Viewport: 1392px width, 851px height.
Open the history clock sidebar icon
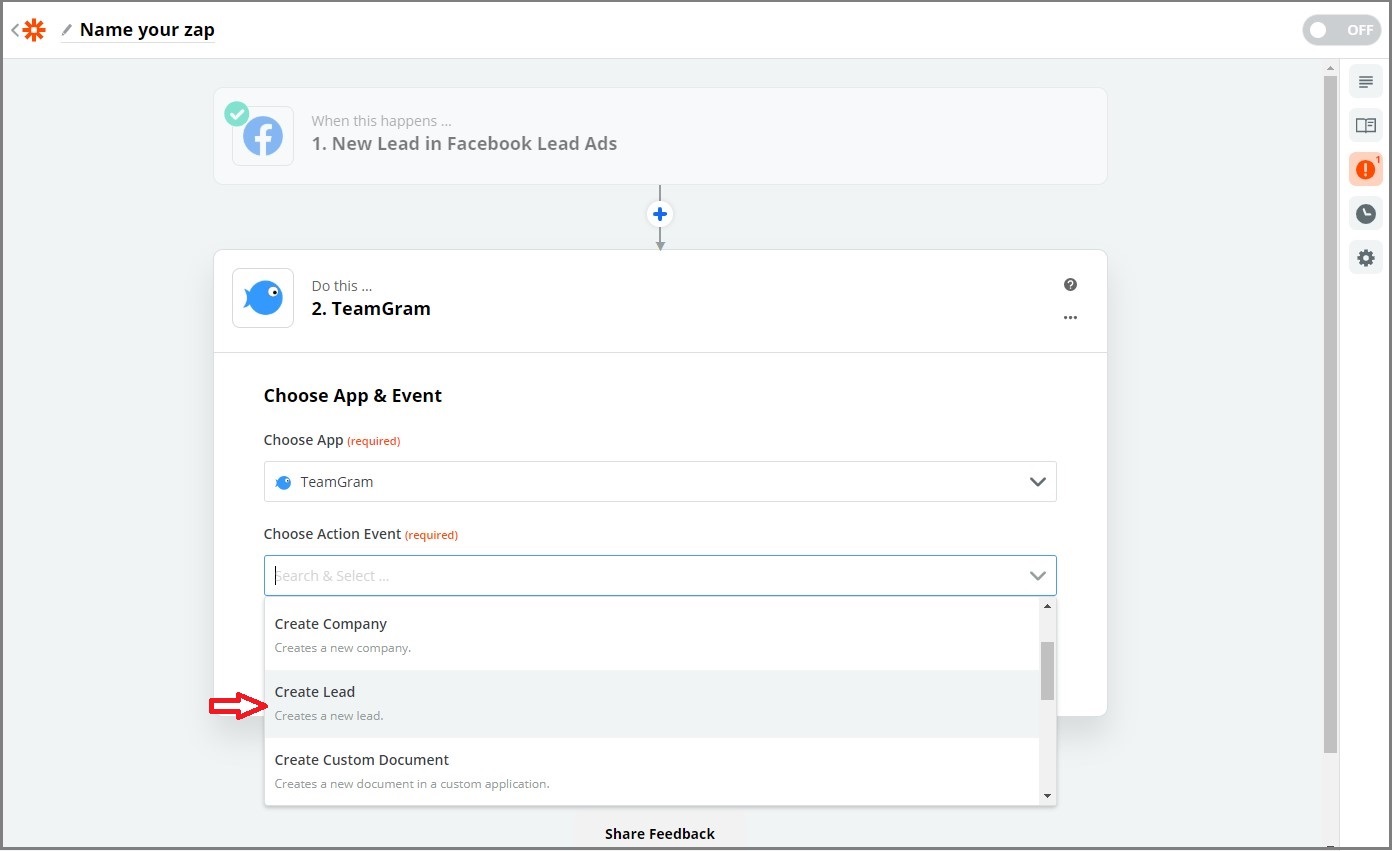(1366, 213)
